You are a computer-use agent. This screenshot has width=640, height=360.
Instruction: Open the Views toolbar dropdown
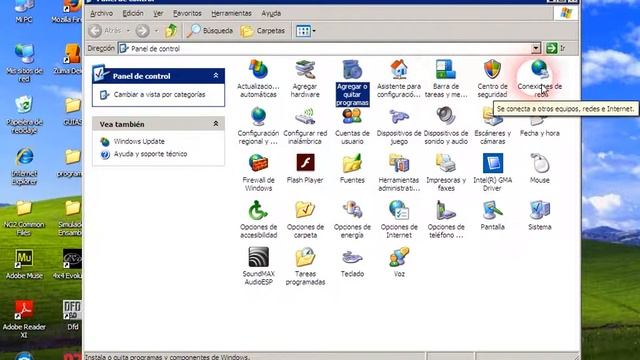(306, 31)
